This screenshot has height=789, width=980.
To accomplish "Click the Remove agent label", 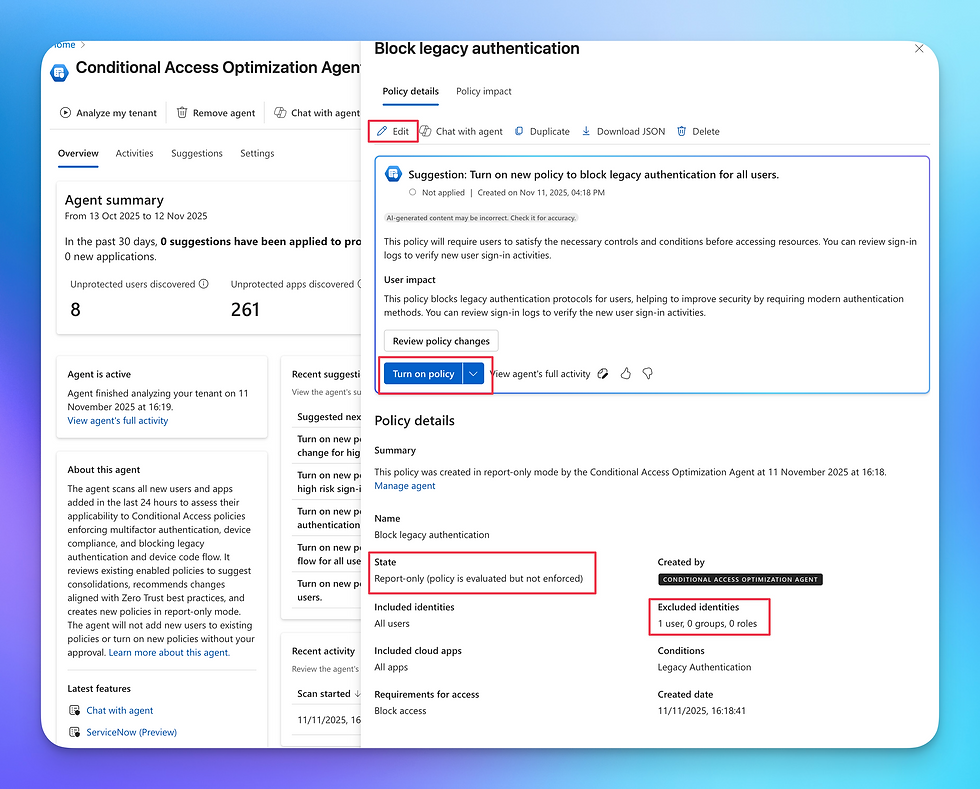I will [224, 113].
